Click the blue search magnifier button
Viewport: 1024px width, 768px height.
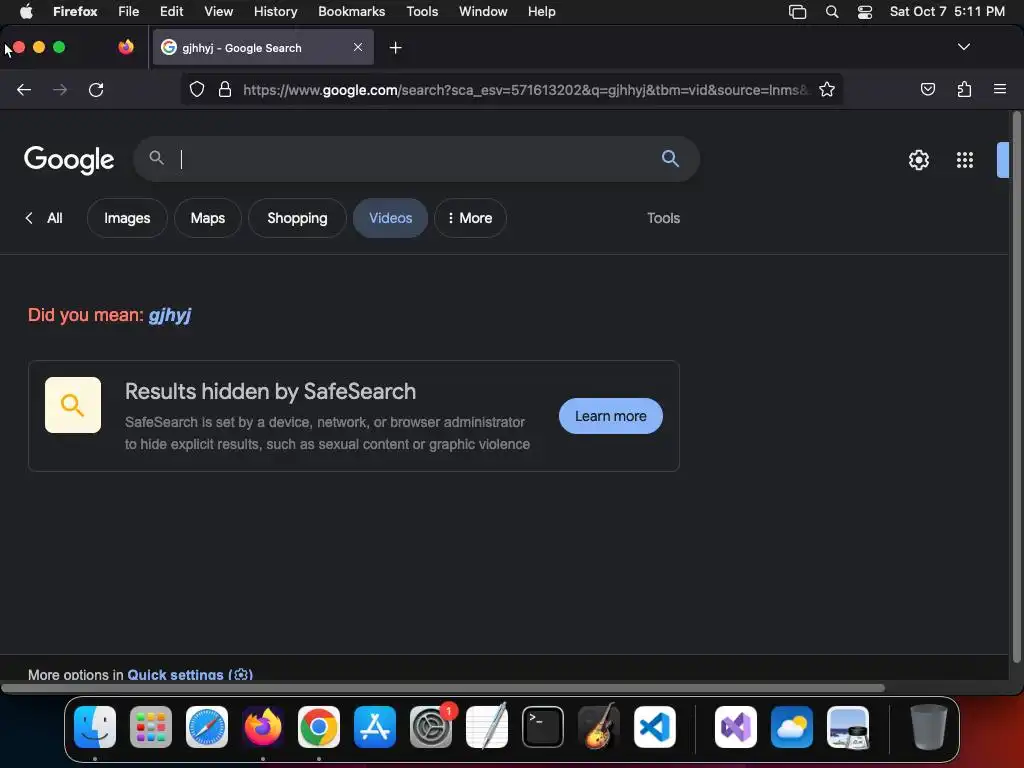tap(670, 158)
